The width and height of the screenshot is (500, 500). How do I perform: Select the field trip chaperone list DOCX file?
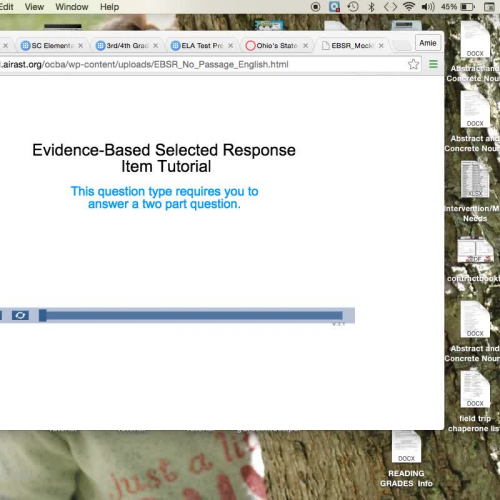coord(475,389)
